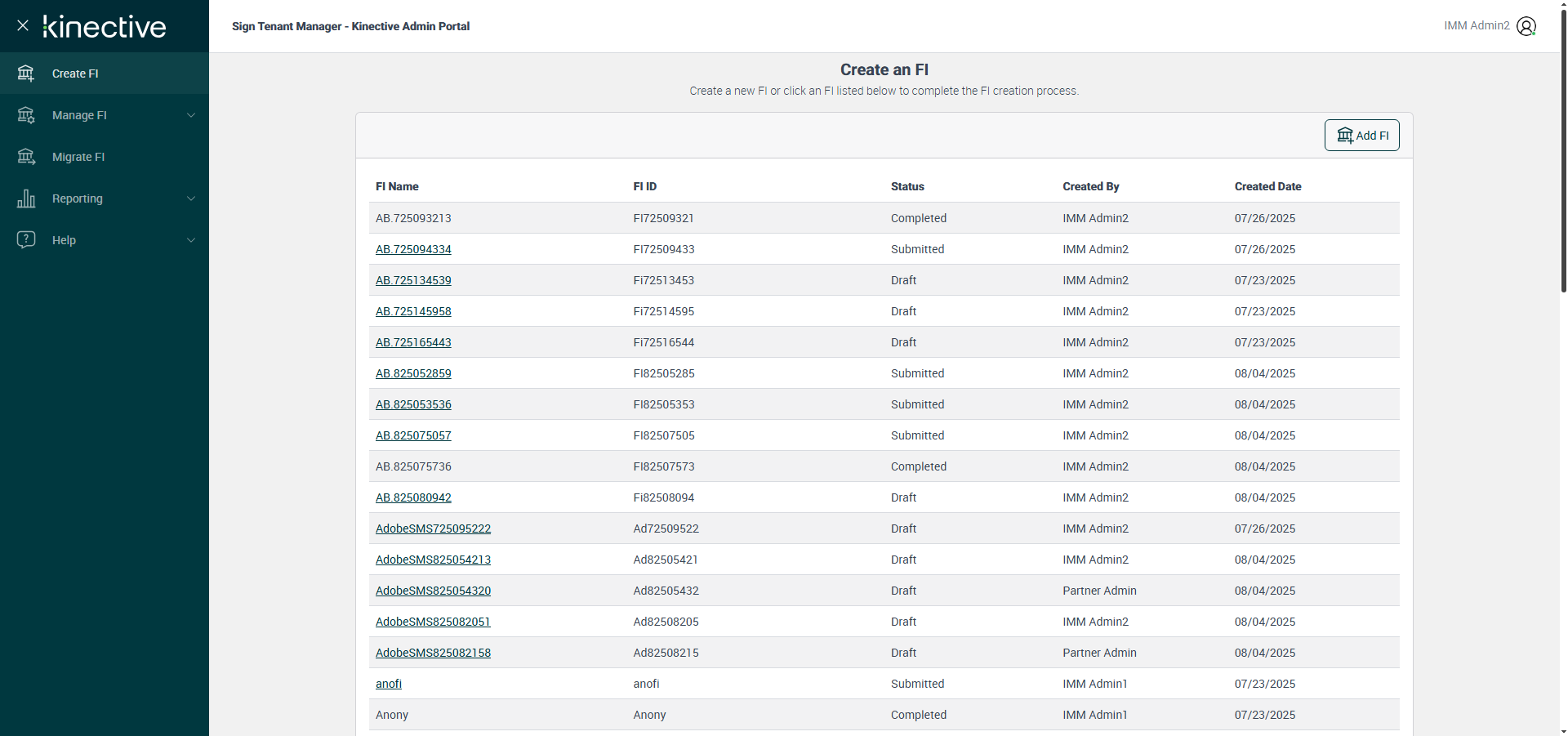Close the sidebar with the X icon
Image resolution: width=1568 pixels, height=736 pixels.
pos(23,25)
